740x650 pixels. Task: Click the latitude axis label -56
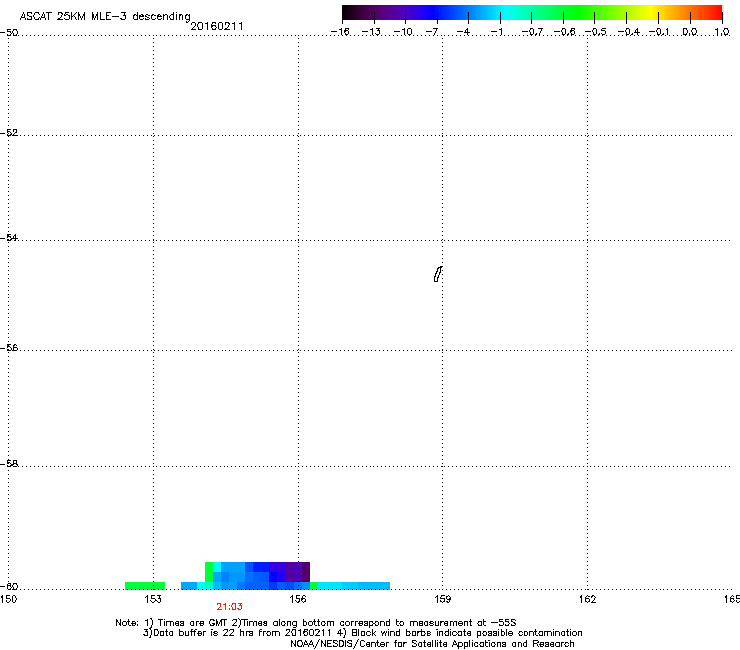click(9, 347)
